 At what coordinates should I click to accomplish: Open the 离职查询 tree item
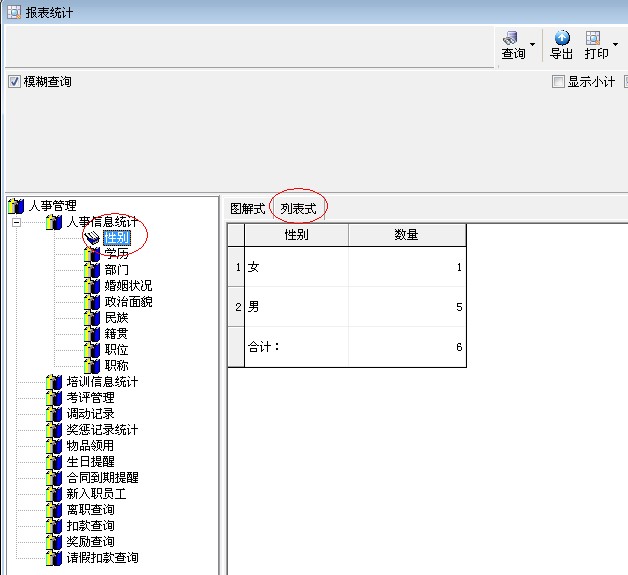click(91, 510)
